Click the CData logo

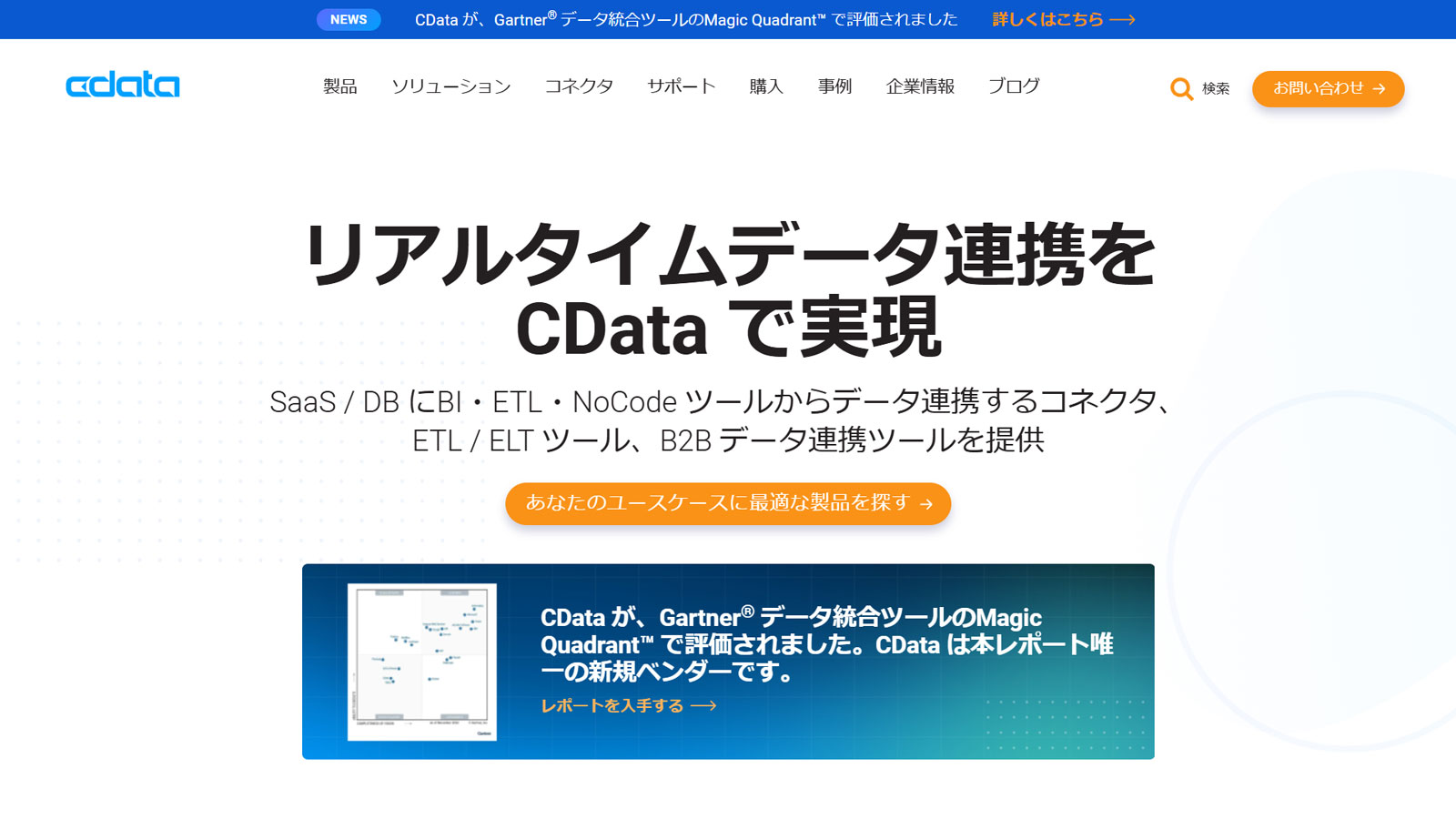tap(123, 86)
